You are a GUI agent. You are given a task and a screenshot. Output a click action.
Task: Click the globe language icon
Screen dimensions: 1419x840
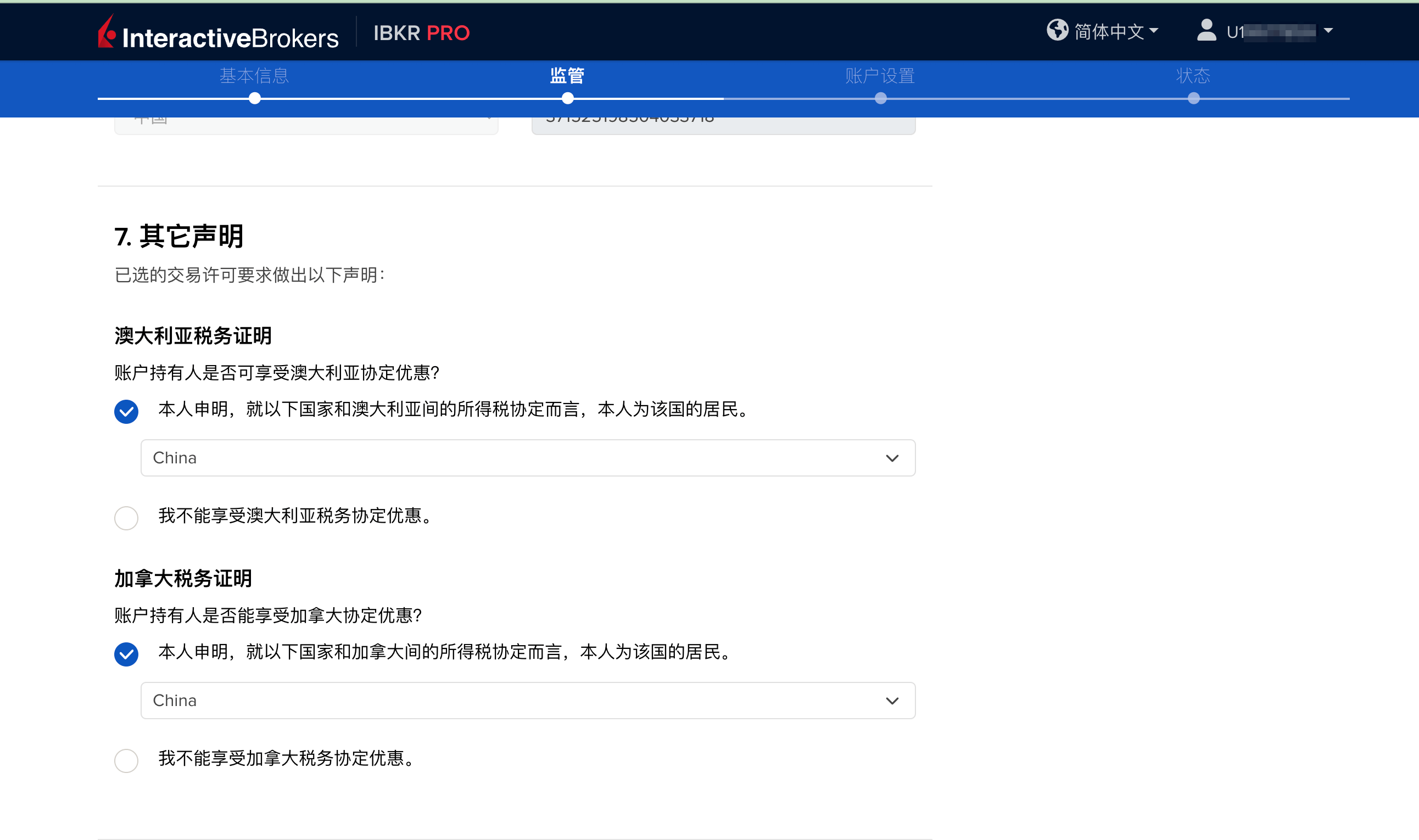pyautogui.click(x=1057, y=30)
